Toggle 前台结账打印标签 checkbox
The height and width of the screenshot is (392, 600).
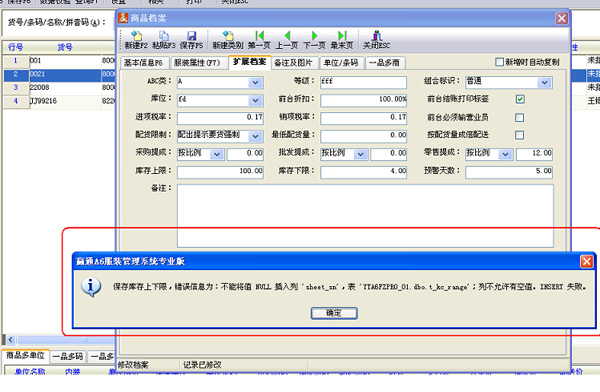click(520, 100)
